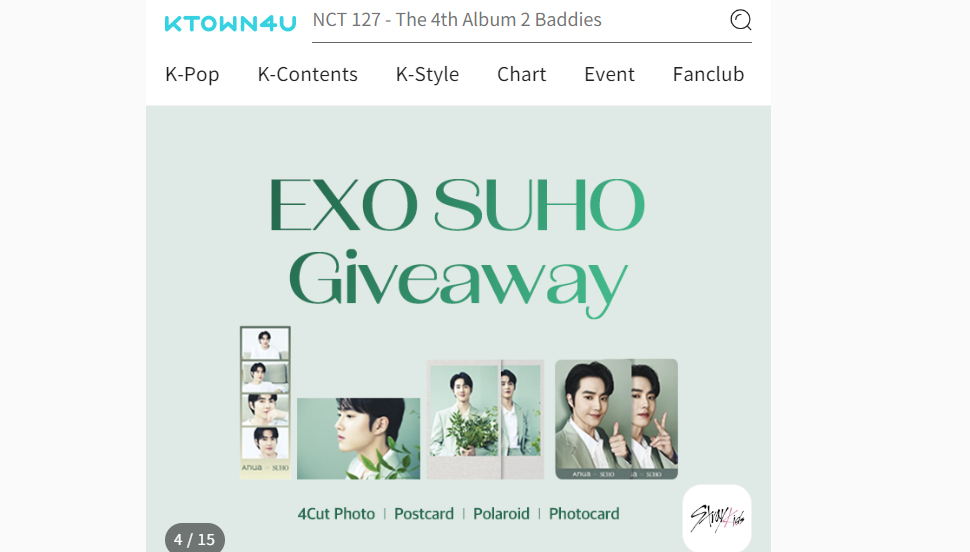Click the search magnifier icon
970x552 pixels.
pos(740,20)
